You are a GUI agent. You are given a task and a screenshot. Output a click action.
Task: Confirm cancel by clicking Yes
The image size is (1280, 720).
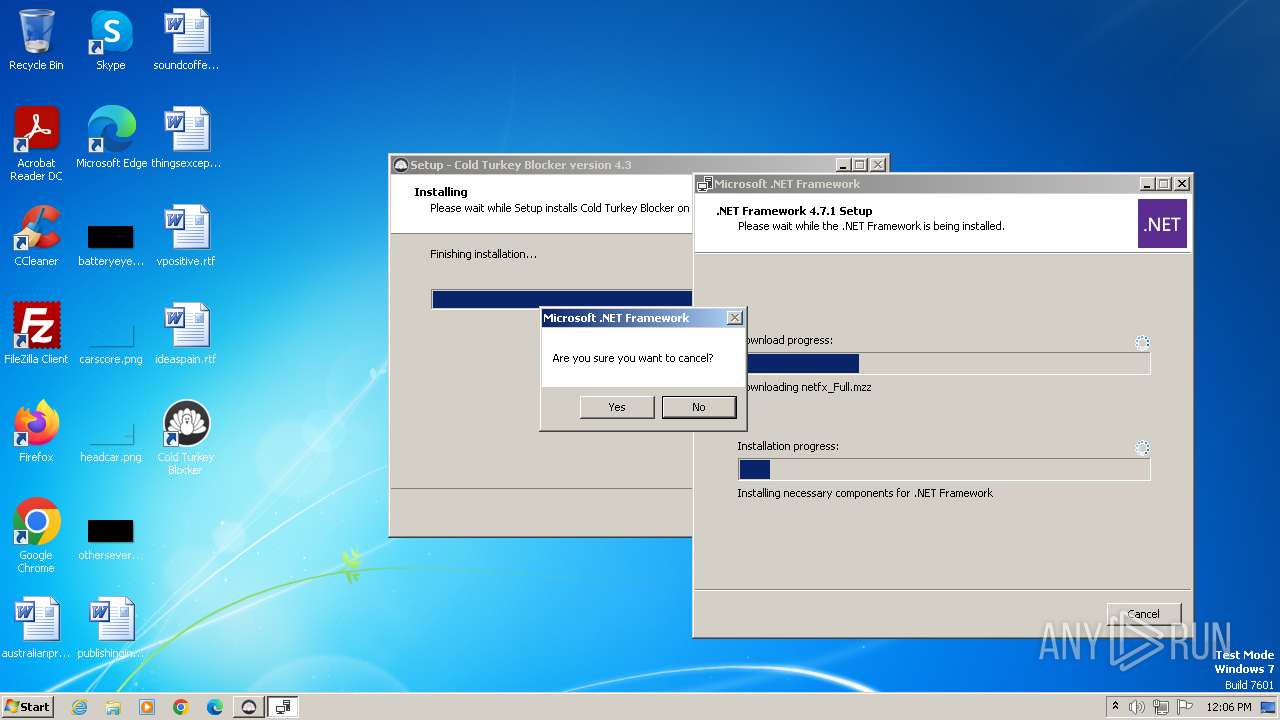617,407
